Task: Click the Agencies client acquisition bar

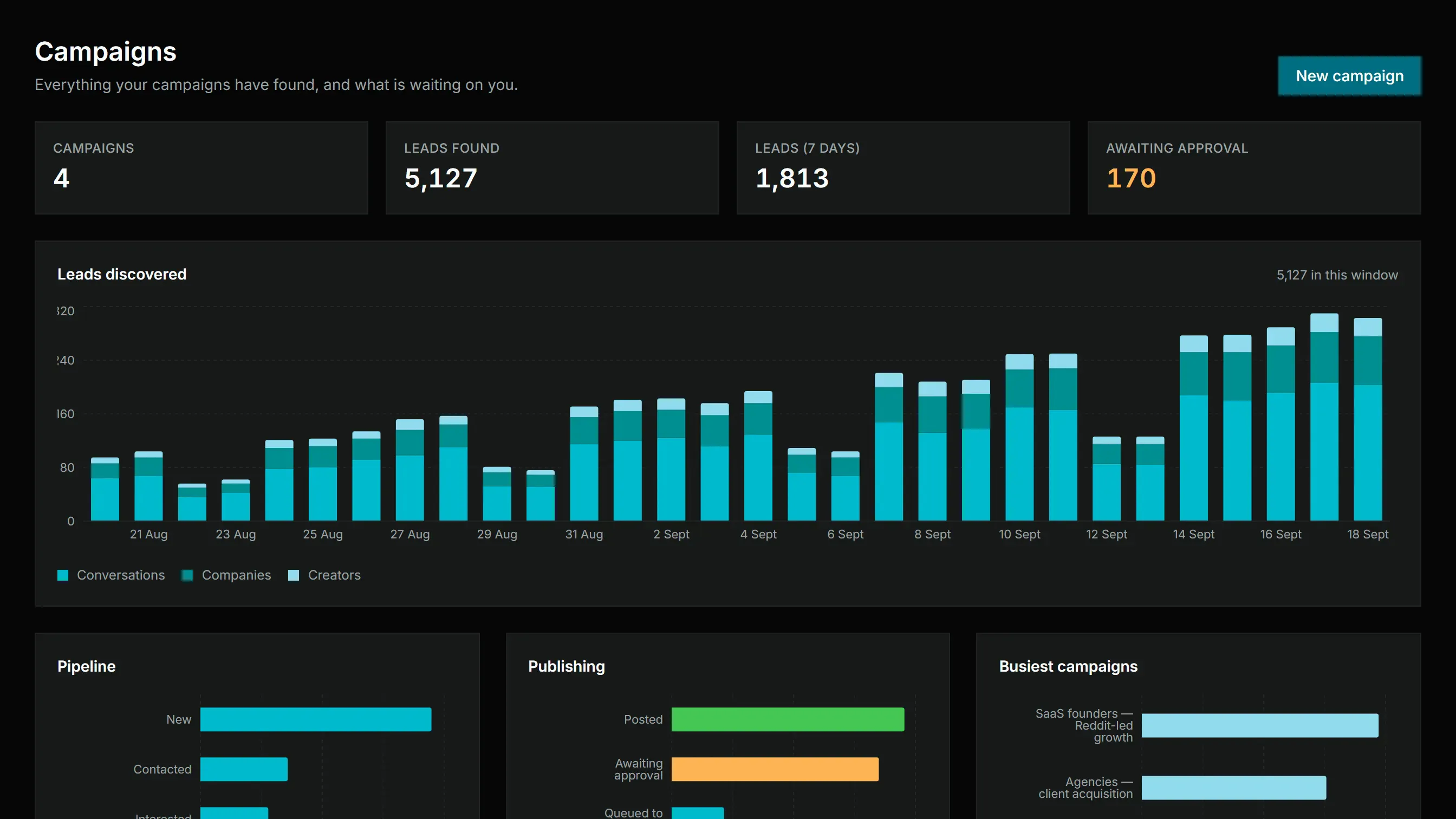Action: [1234, 788]
